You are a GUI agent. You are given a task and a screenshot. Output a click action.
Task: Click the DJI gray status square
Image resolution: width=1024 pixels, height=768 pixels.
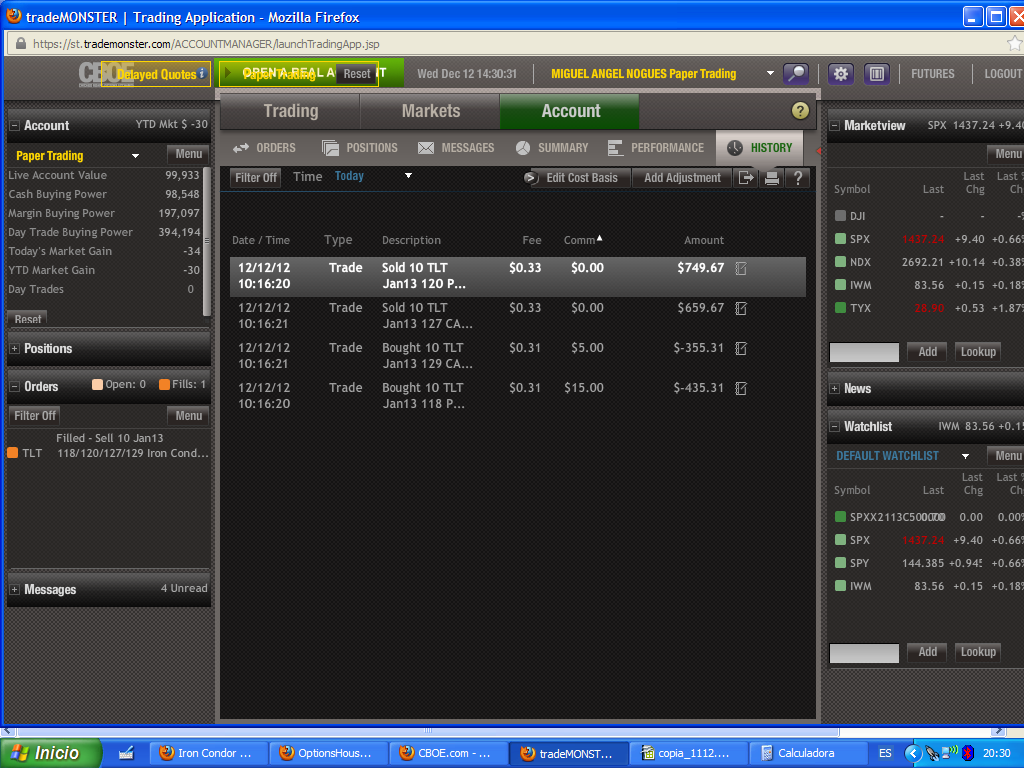840,216
